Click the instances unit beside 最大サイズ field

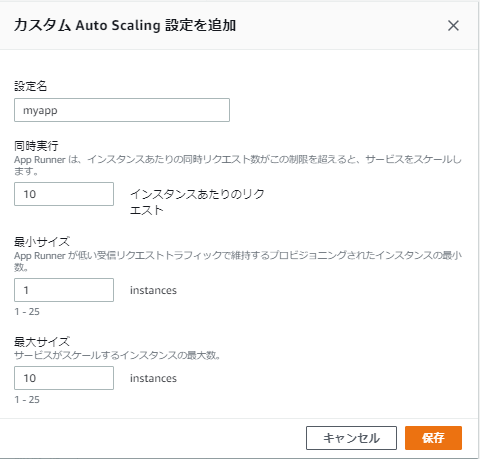(x=153, y=378)
